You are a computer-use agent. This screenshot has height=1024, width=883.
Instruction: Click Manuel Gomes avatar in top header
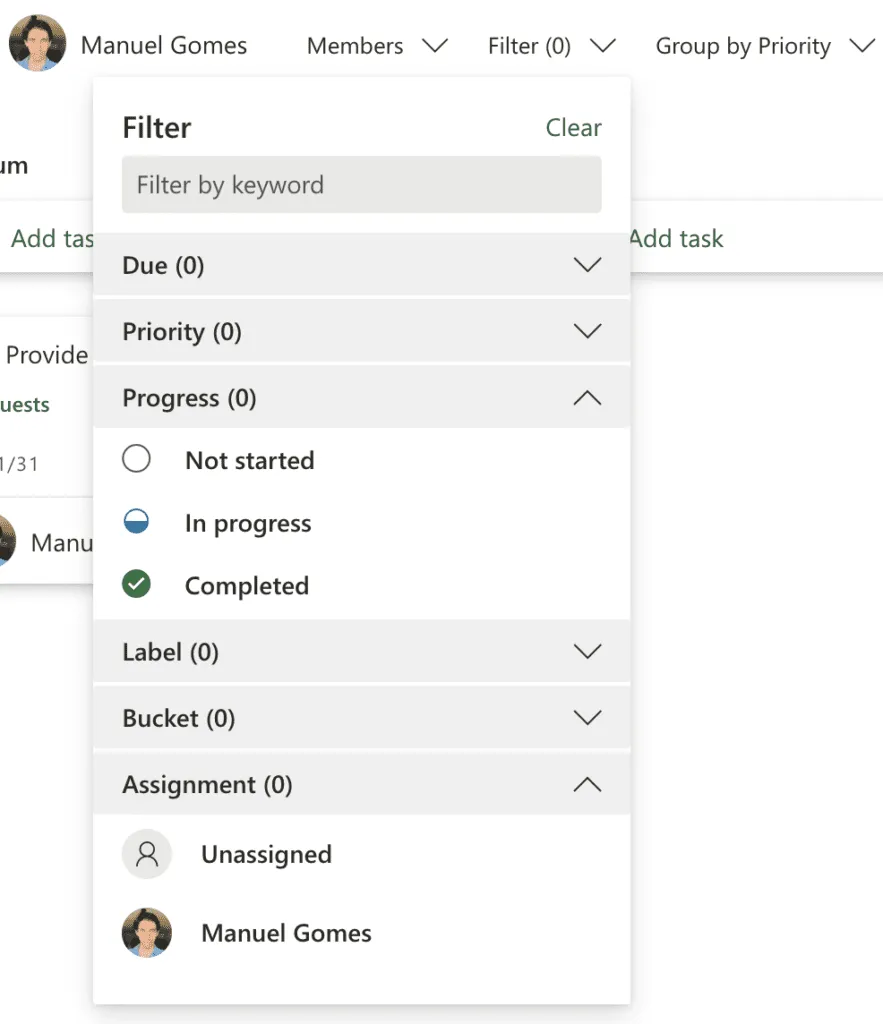(x=37, y=44)
